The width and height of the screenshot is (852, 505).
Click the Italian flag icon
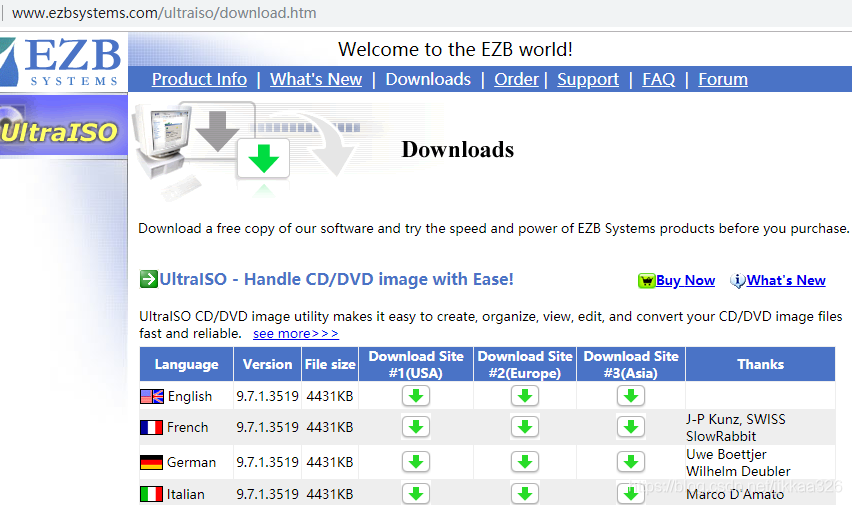151,494
